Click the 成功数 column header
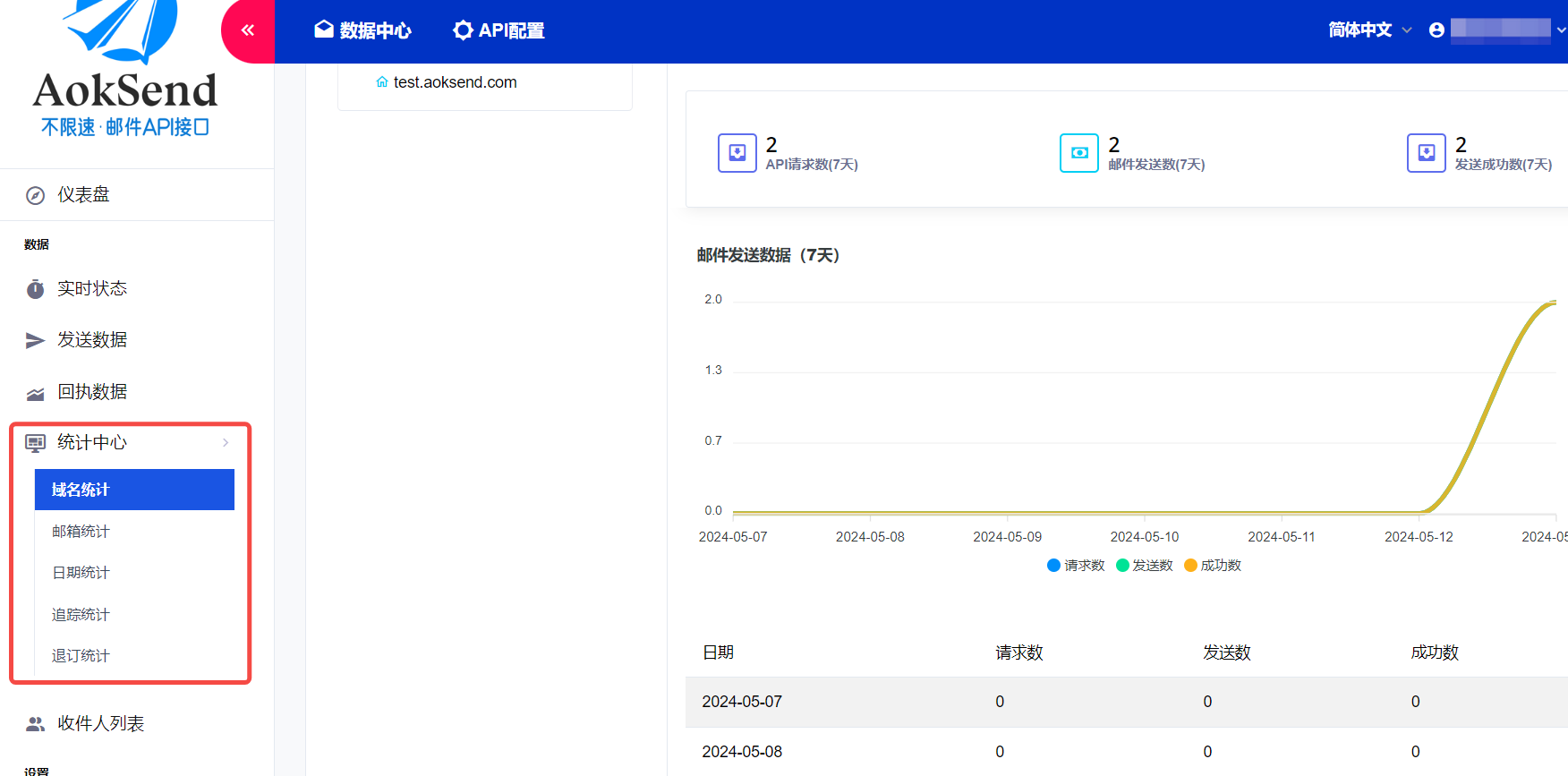The image size is (1568, 776). (x=1435, y=652)
